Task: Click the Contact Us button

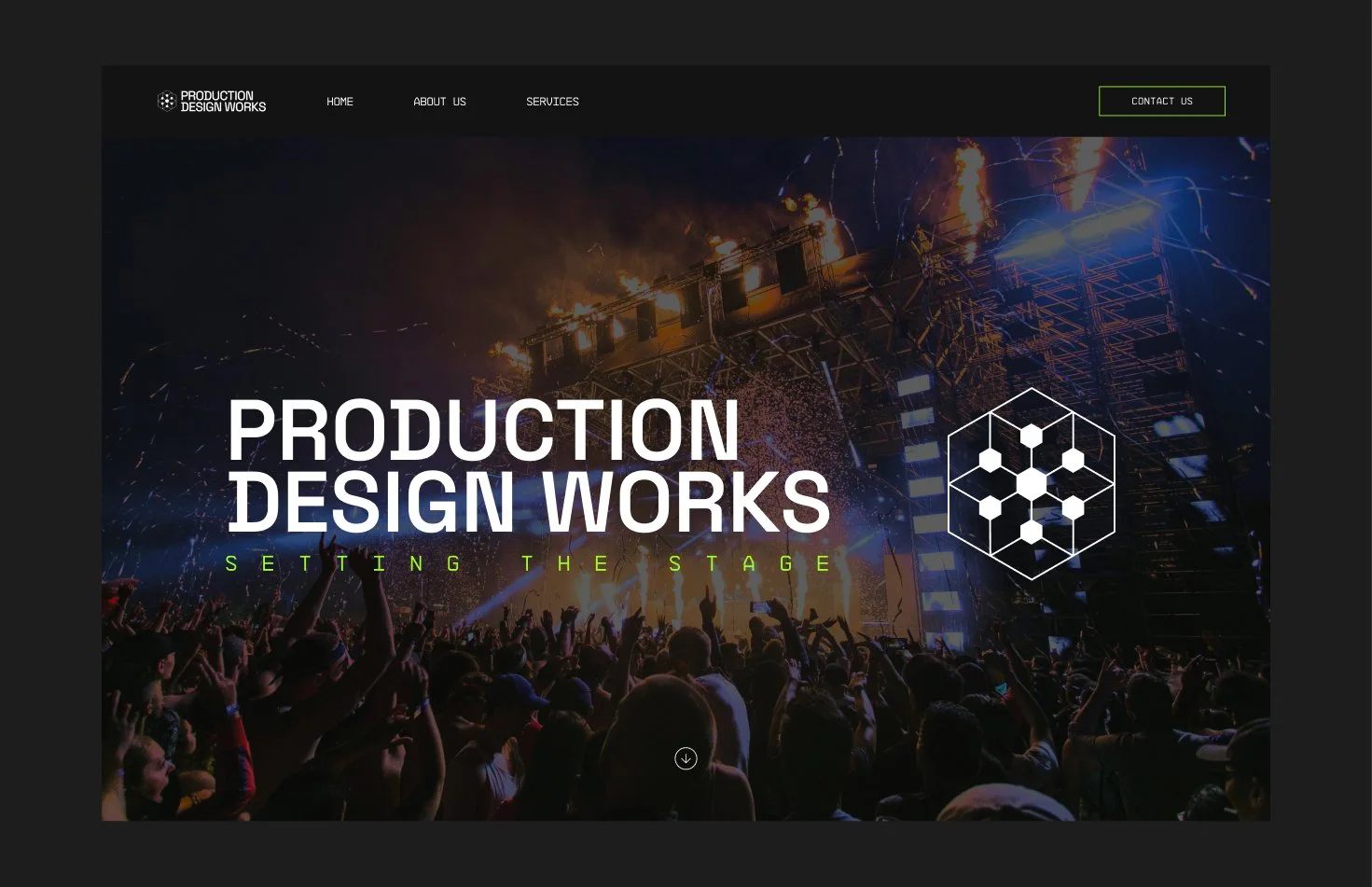Action: click(x=1162, y=101)
